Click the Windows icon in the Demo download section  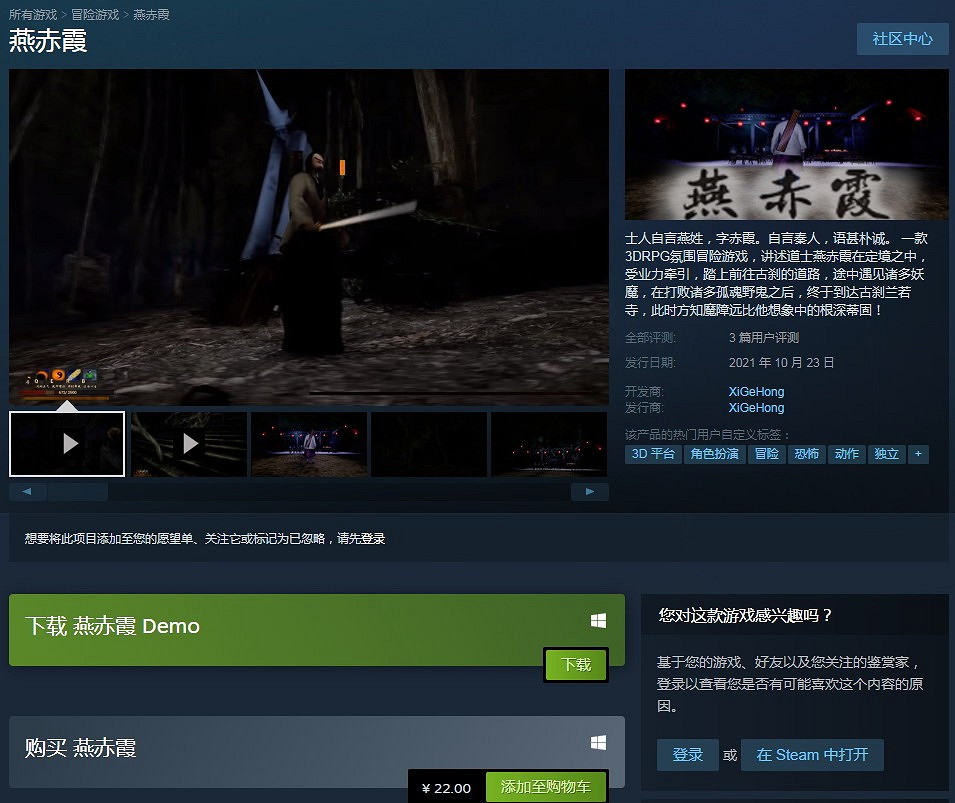pyautogui.click(x=598, y=619)
